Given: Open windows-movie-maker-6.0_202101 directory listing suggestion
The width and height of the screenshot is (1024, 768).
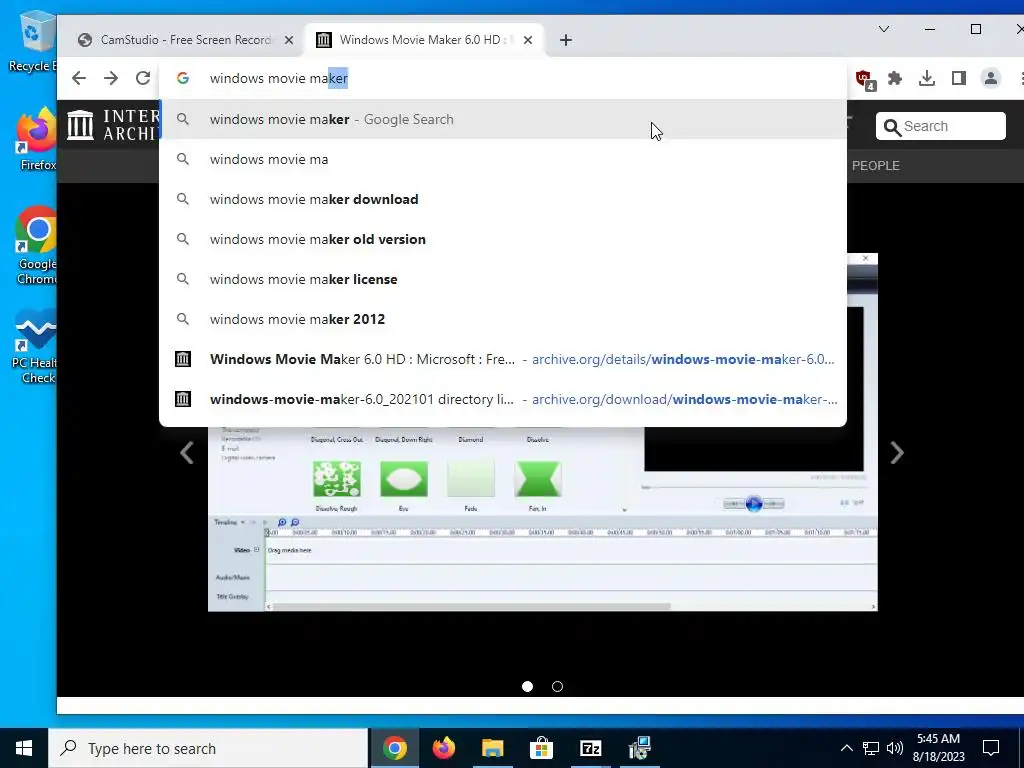Looking at the screenshot, I should (503, 399).
